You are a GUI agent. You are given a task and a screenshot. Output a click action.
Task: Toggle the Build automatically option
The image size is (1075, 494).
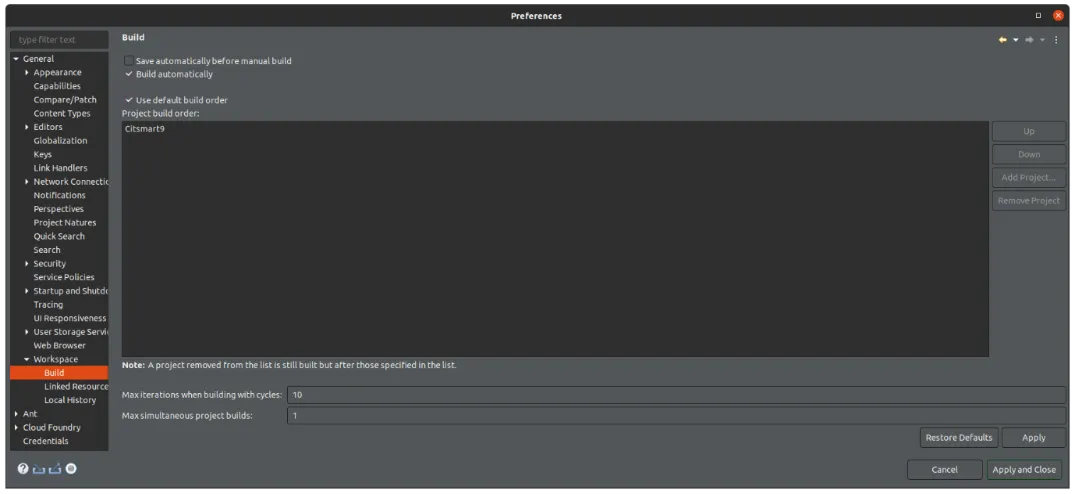point(129,74)
